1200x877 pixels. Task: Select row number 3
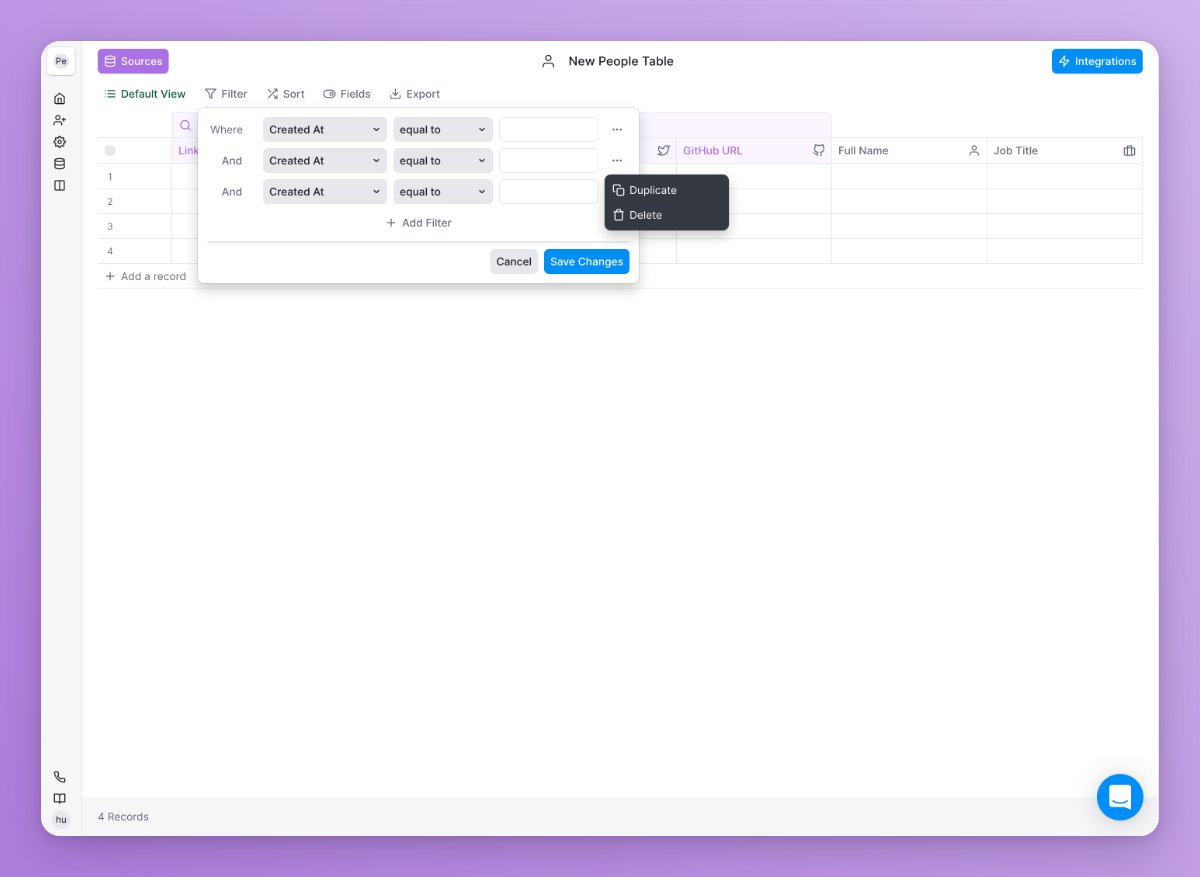click(x=110, y=227)
